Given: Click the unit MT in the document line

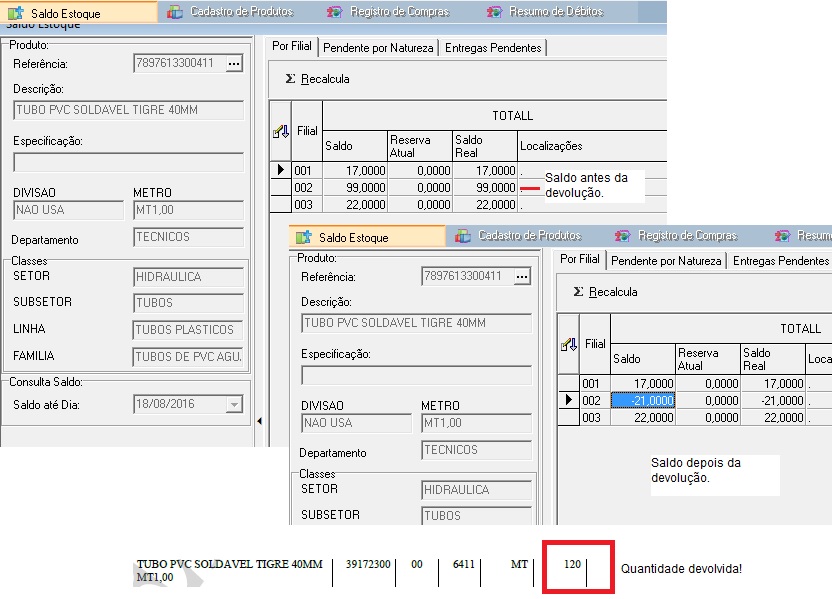Looking at the screenshot, I should 519,565.
